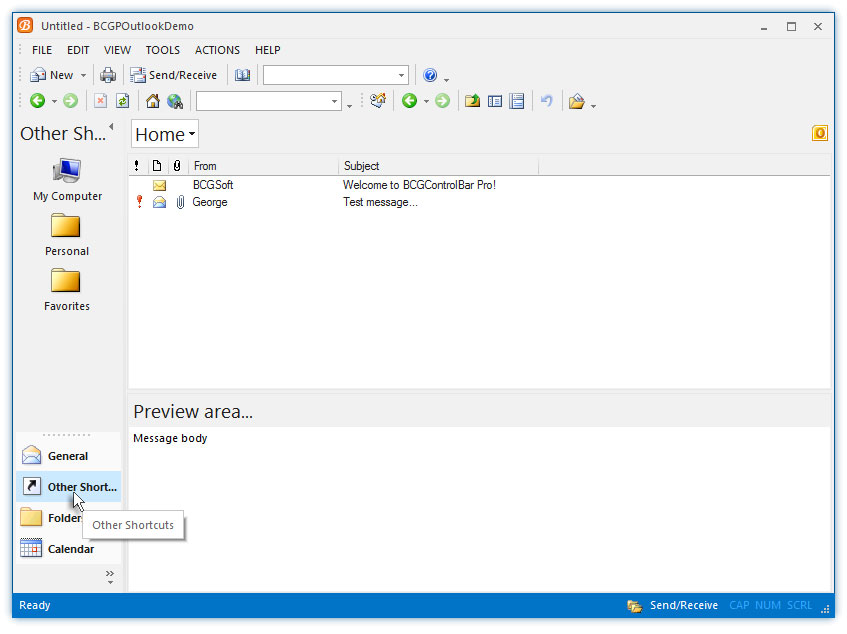The height and width of the screenshot is (634, 847).
Task: Expand navigation pane configure buttons chevron
Action: coord(110,575)
